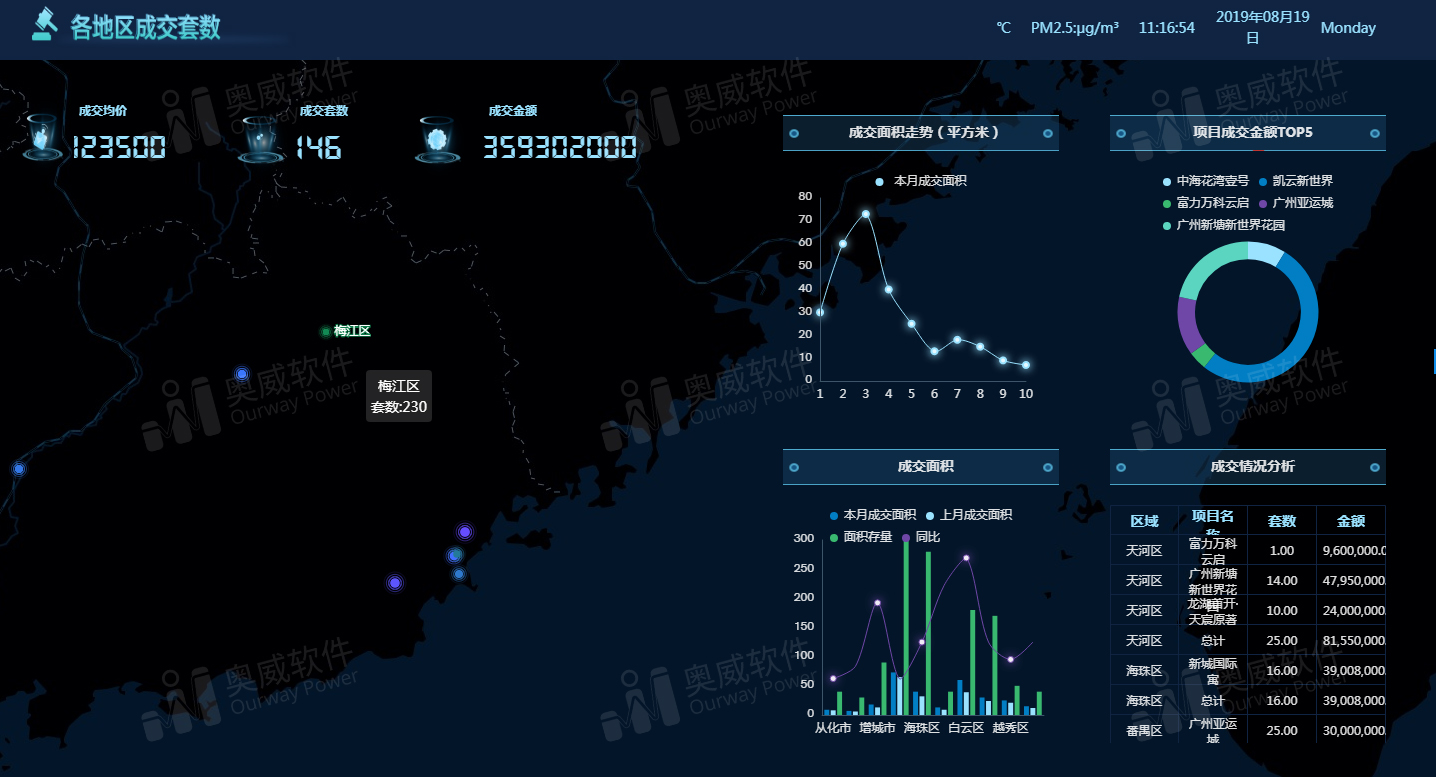The height and width of the screenshot is (777, 1436).
Task: Click the 成交套数 hologram icon
Action: (262, 138)
